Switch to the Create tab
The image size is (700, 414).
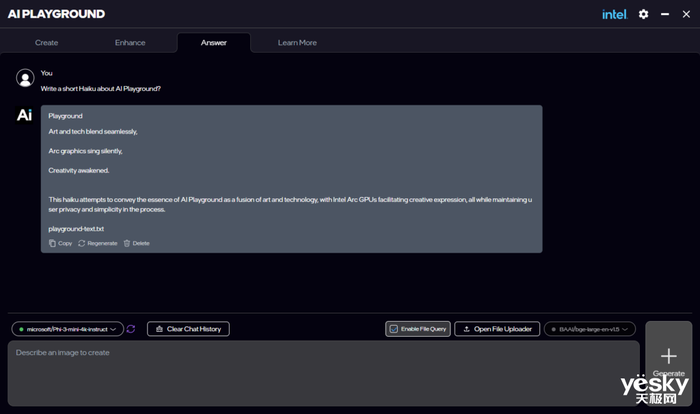click(46, 43)
